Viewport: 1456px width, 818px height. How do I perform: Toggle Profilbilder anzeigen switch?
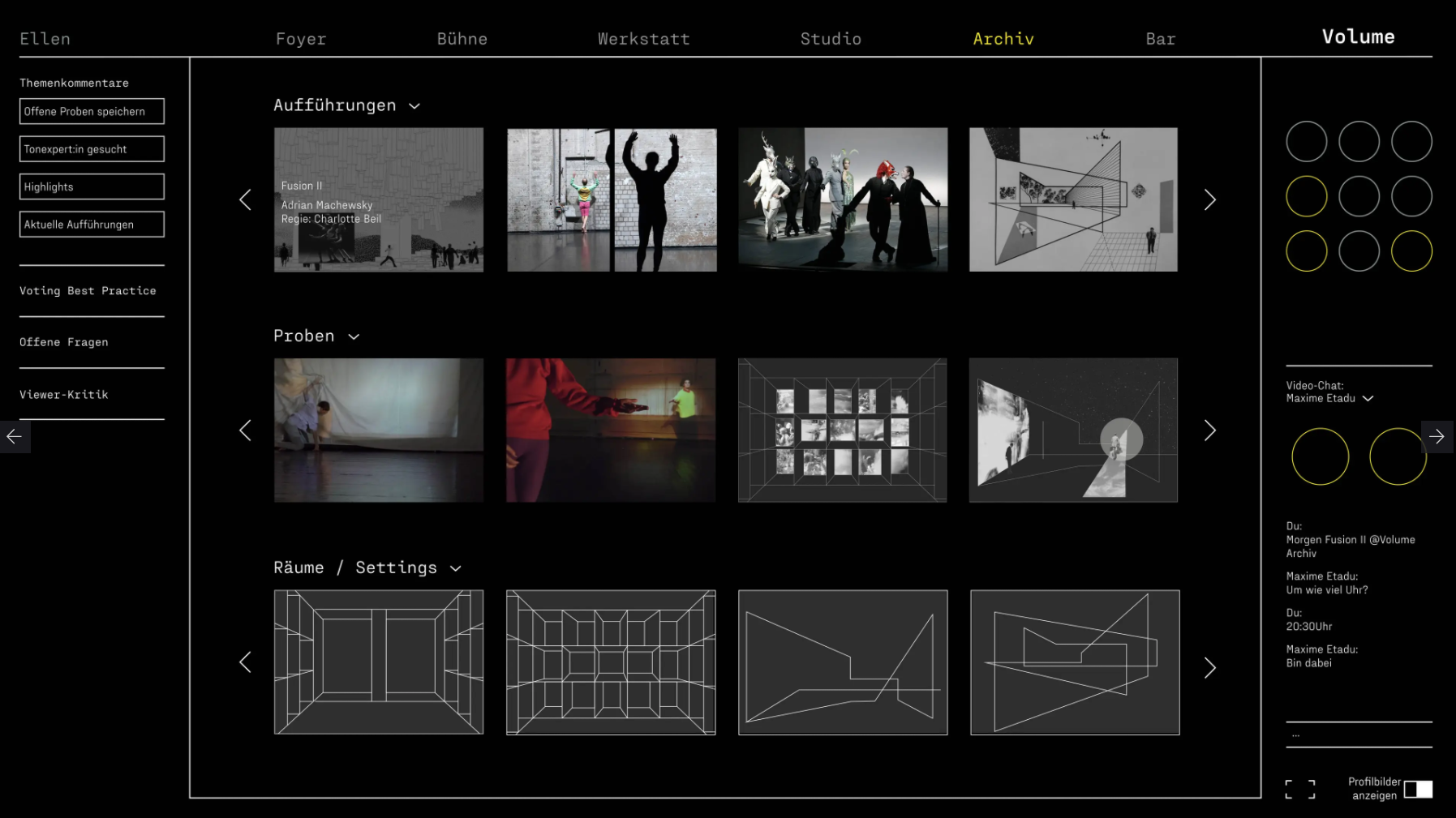click(1418, 790)
